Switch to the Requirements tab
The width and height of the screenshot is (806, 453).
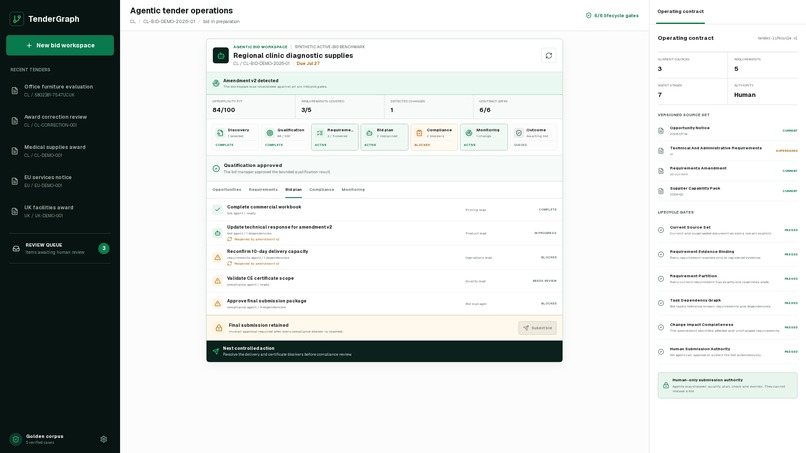coord(263,190)
